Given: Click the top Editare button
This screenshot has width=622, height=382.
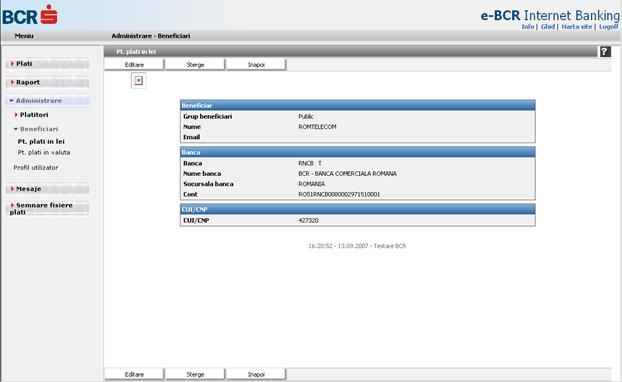Looking at the screenshot, I should pyautogui.click(x=134, y=65).
